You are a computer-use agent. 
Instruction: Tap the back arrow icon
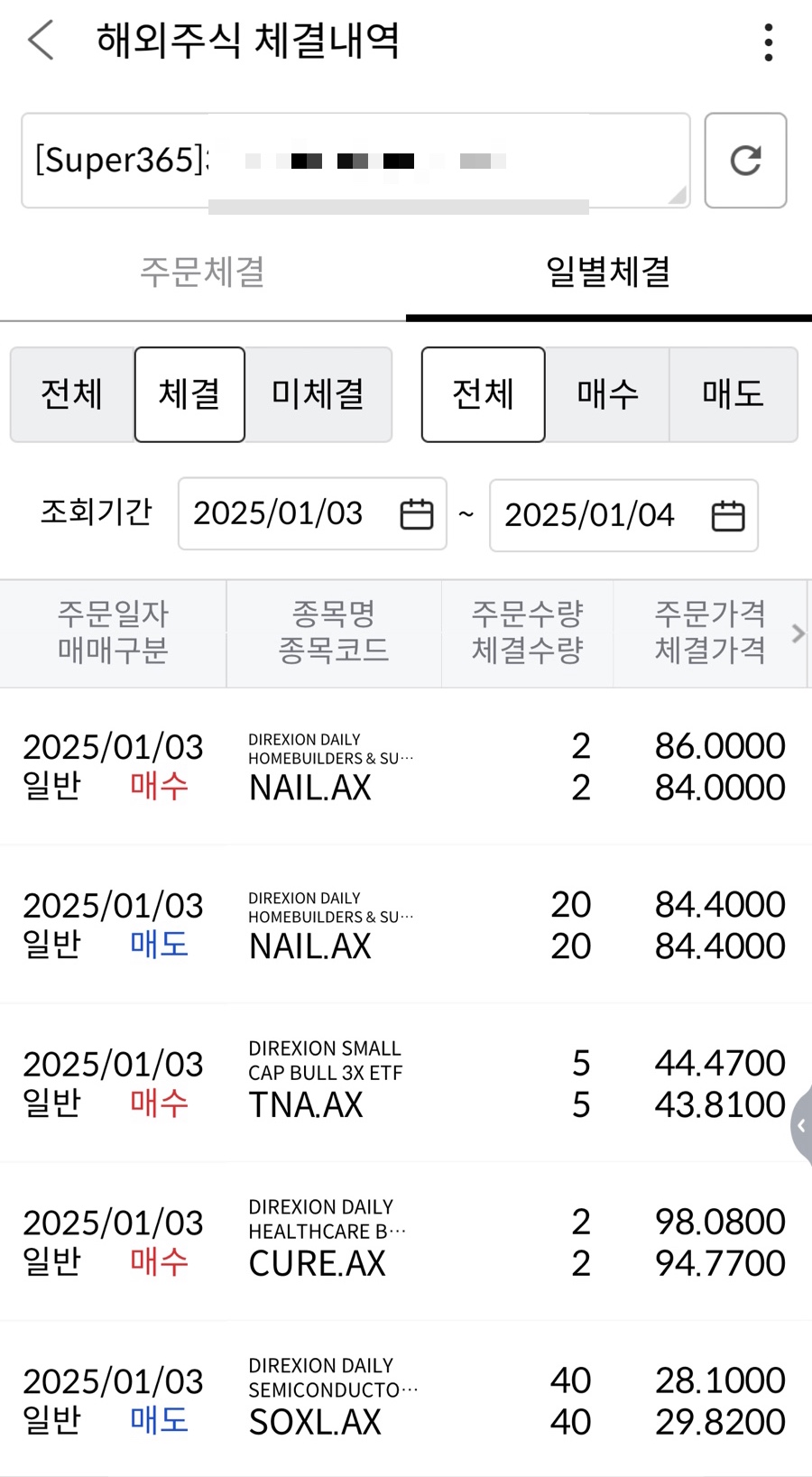(41, 41)
